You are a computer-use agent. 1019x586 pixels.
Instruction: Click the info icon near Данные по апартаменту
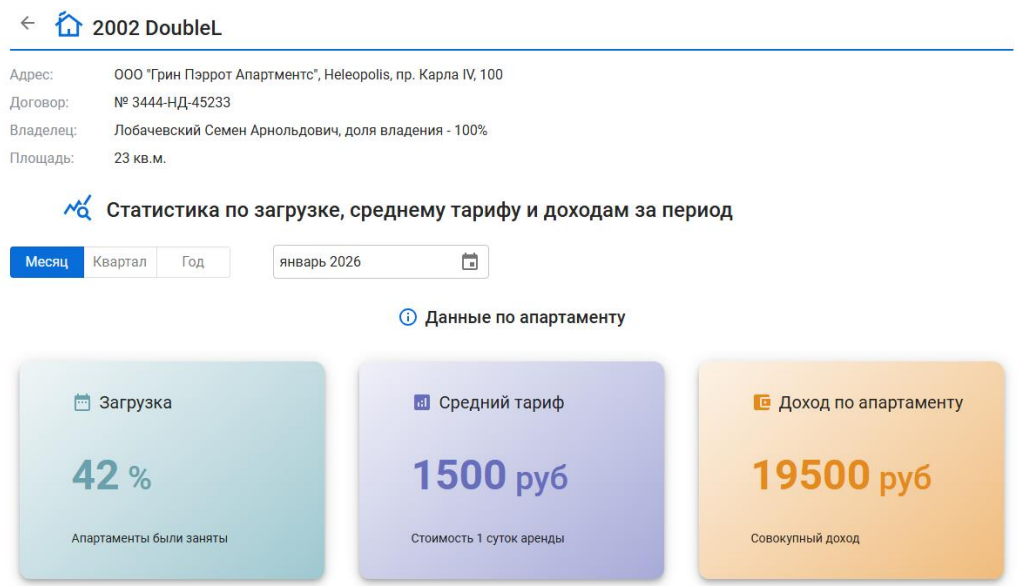(407, 318)
